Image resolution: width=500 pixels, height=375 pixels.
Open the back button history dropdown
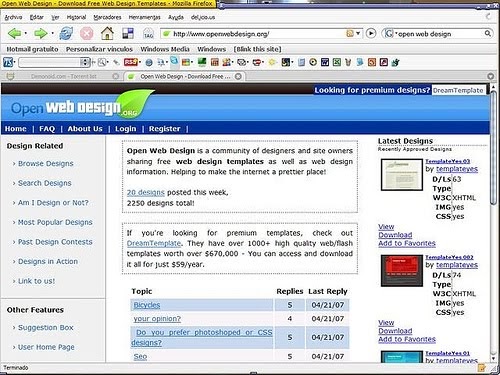click(25, 33)
